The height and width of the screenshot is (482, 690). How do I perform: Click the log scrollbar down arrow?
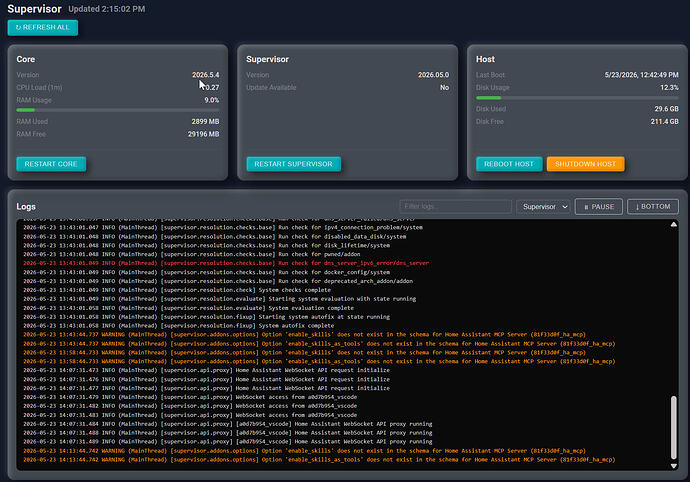[x=674, y=466]
